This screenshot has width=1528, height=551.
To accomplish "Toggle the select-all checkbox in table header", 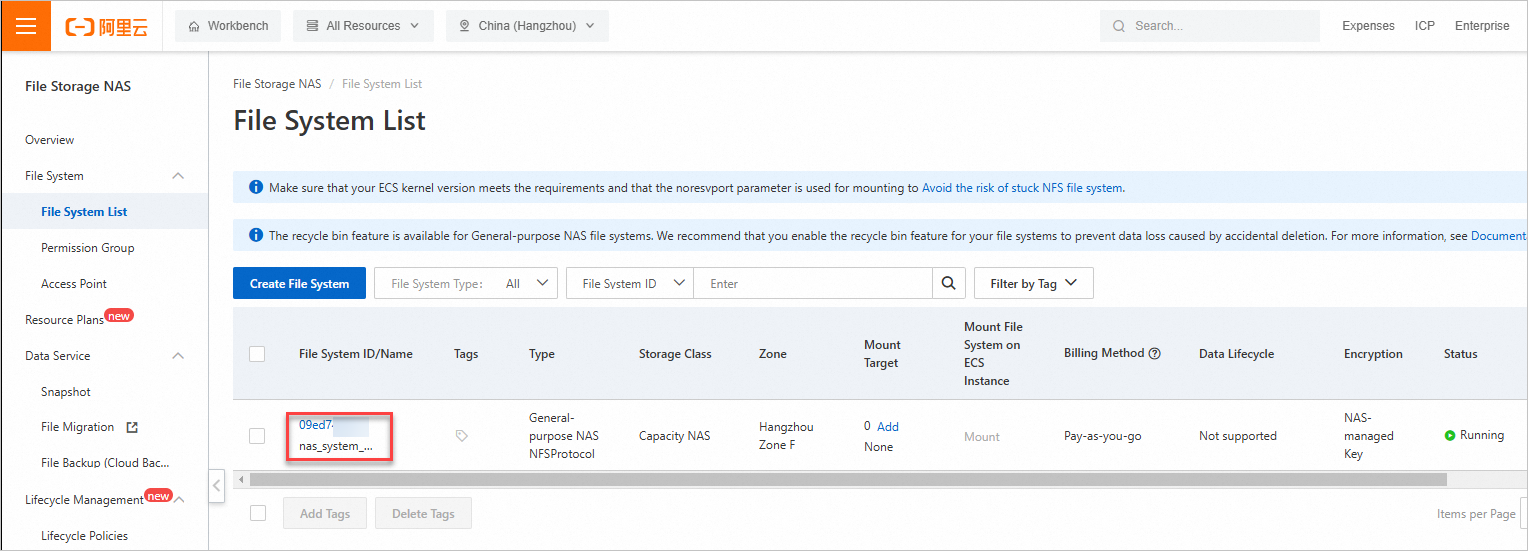I will pyautogui.click(x=257, y=353).
